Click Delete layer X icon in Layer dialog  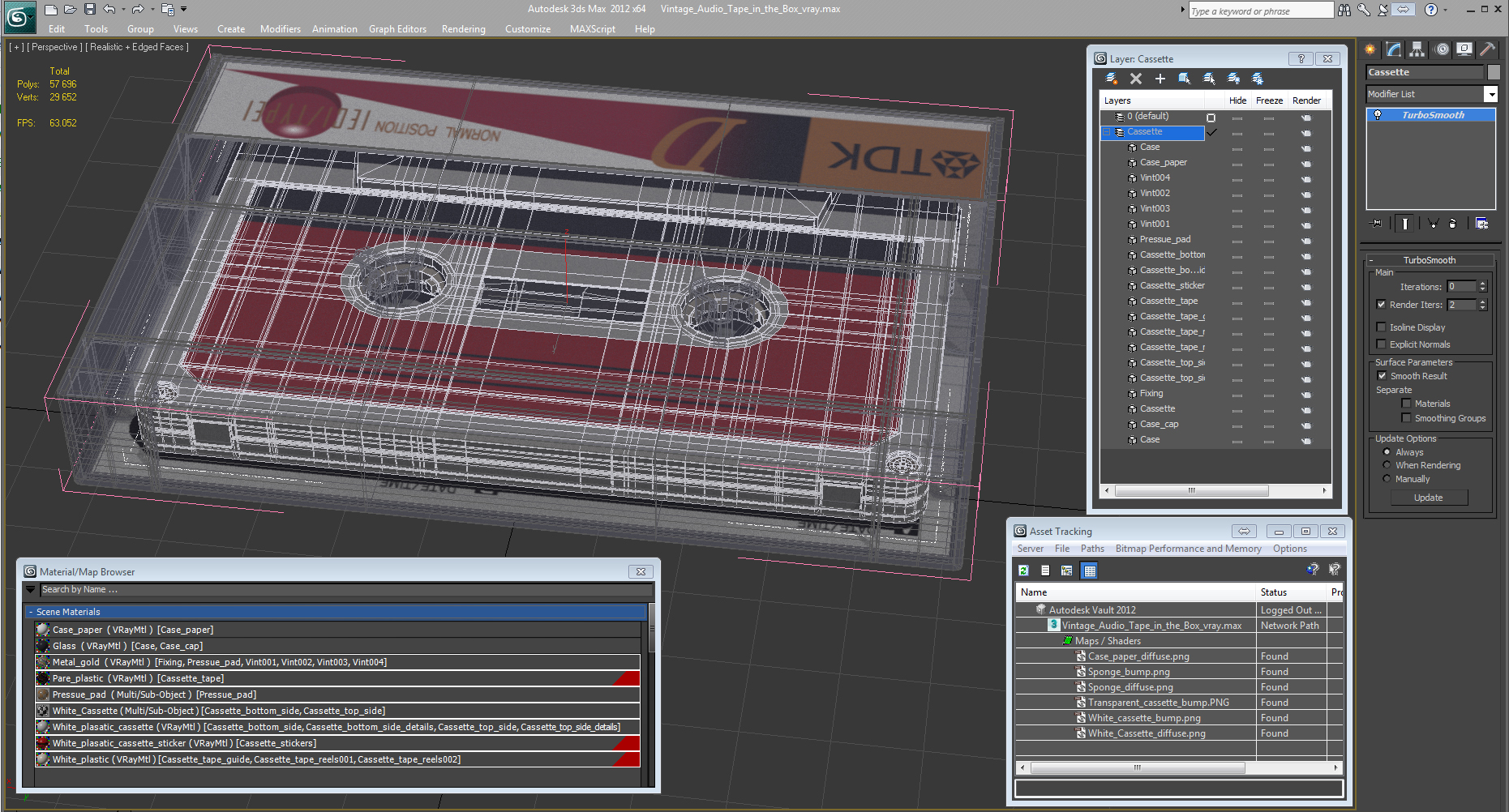pos(1136,79)
